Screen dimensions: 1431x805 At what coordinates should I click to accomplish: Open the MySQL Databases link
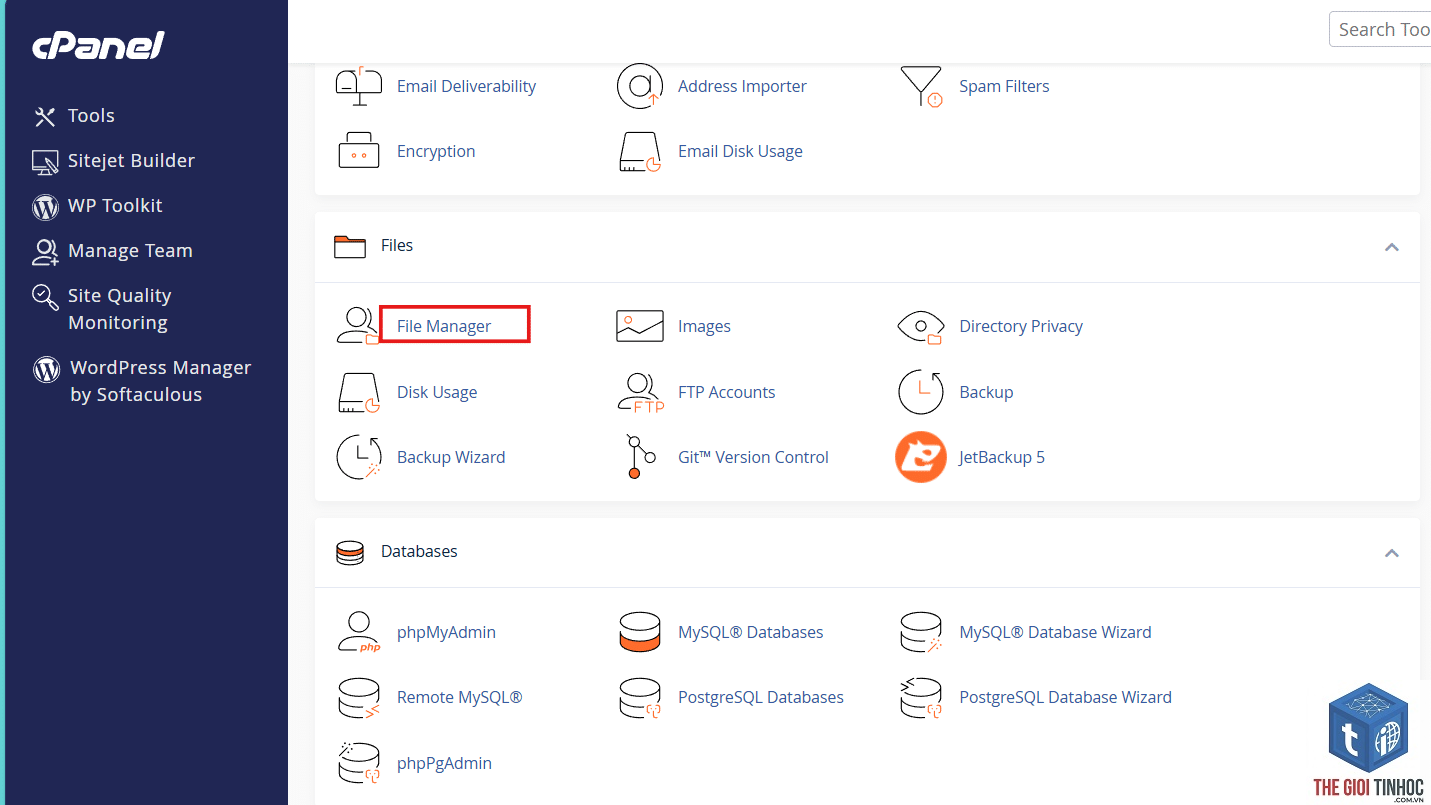tap(751, 632)
